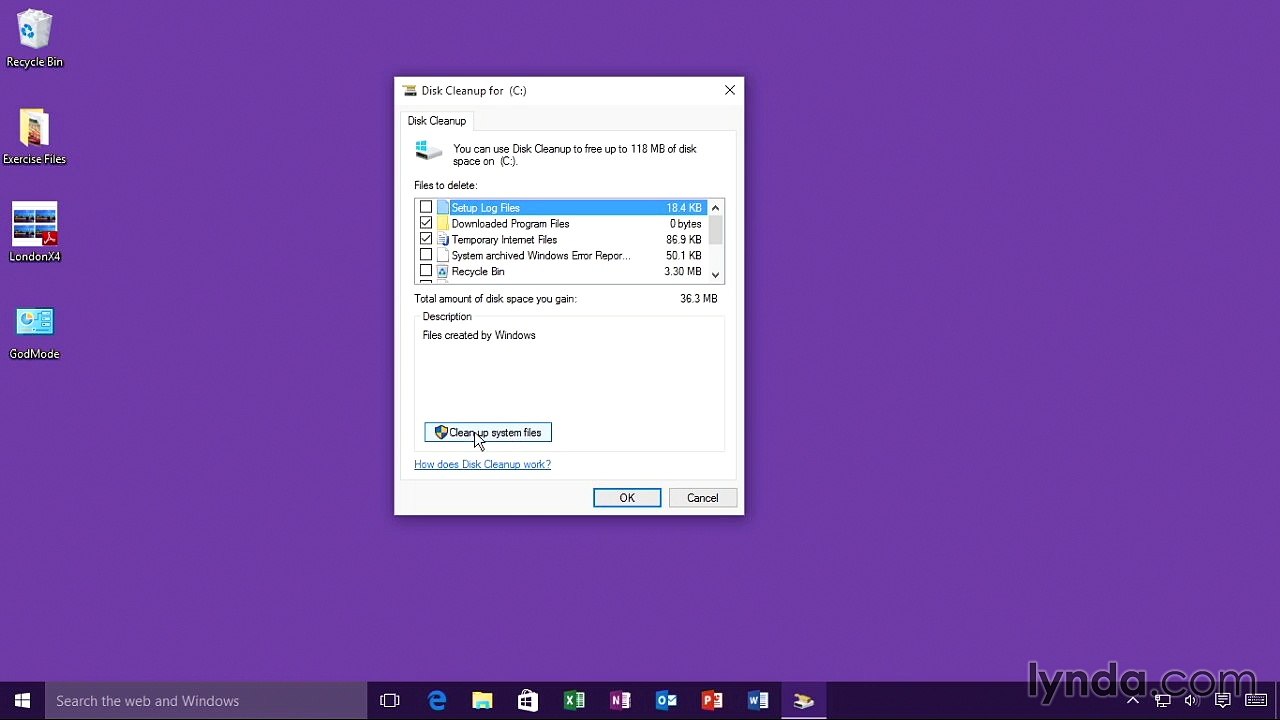Click the Downloaded Program Files folder icon
Viewport: 1280px width, 720px height.
pos(442,224)
